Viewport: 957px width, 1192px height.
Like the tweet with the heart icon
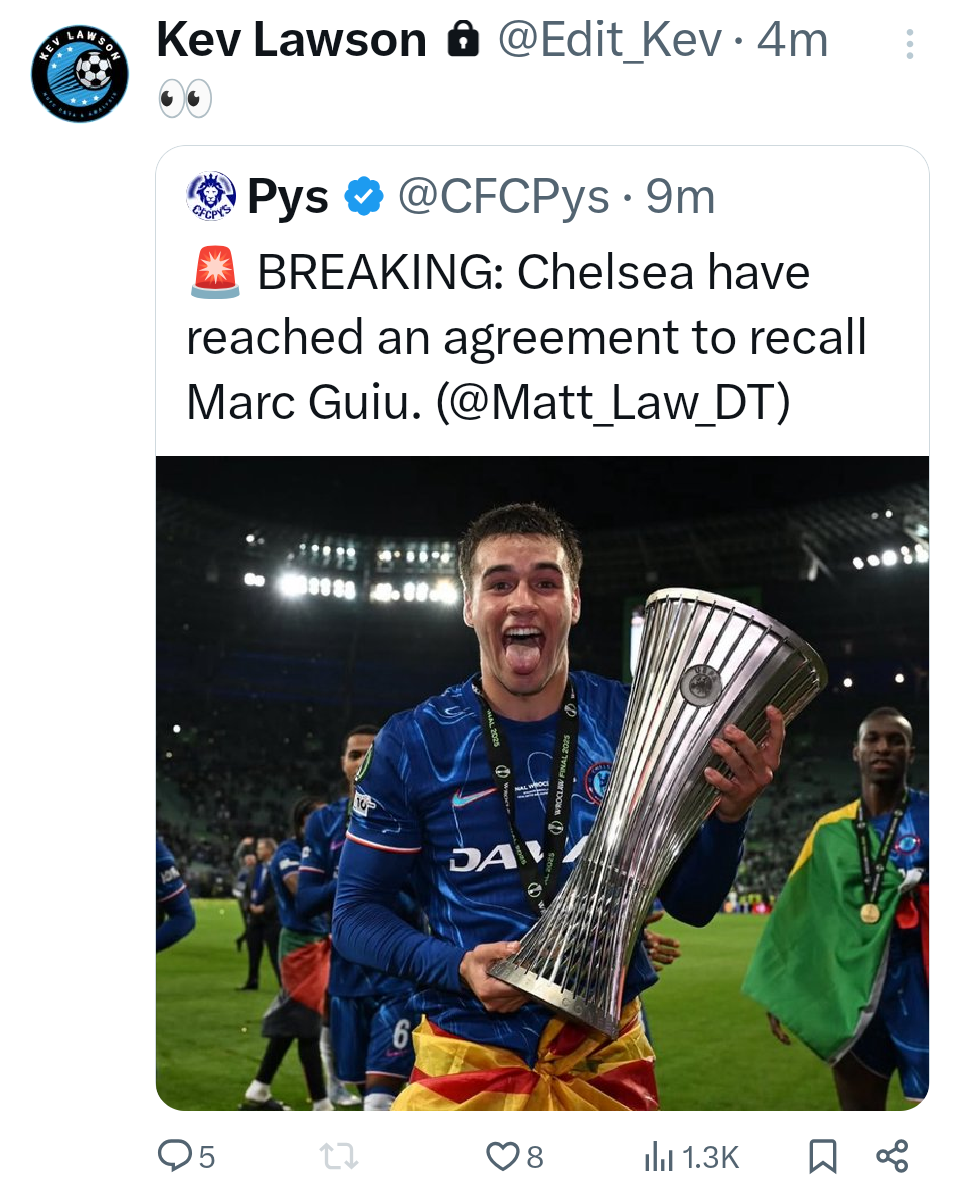(501, 1157)
